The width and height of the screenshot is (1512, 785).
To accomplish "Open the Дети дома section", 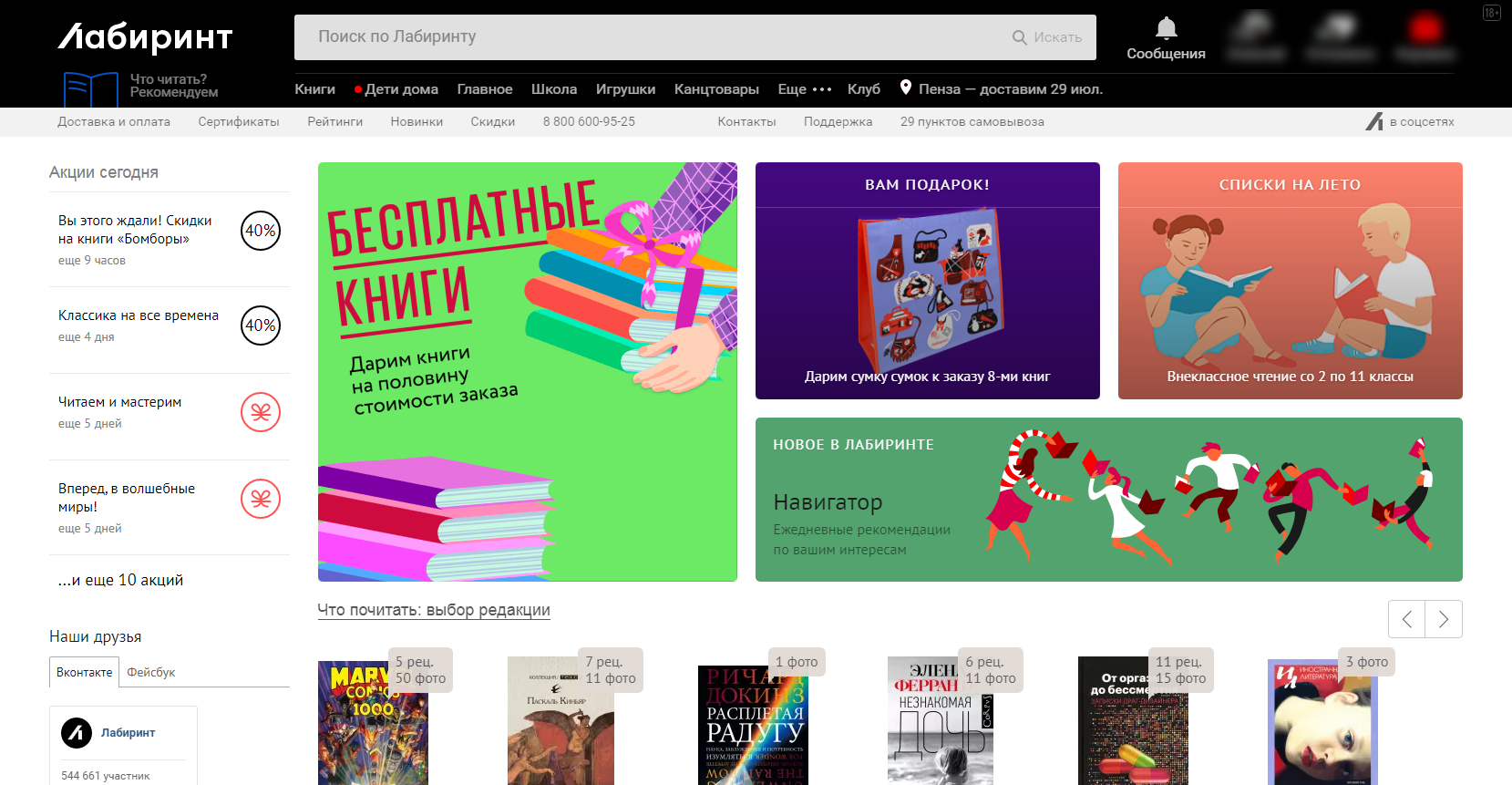I will click(x=396, y=89).
